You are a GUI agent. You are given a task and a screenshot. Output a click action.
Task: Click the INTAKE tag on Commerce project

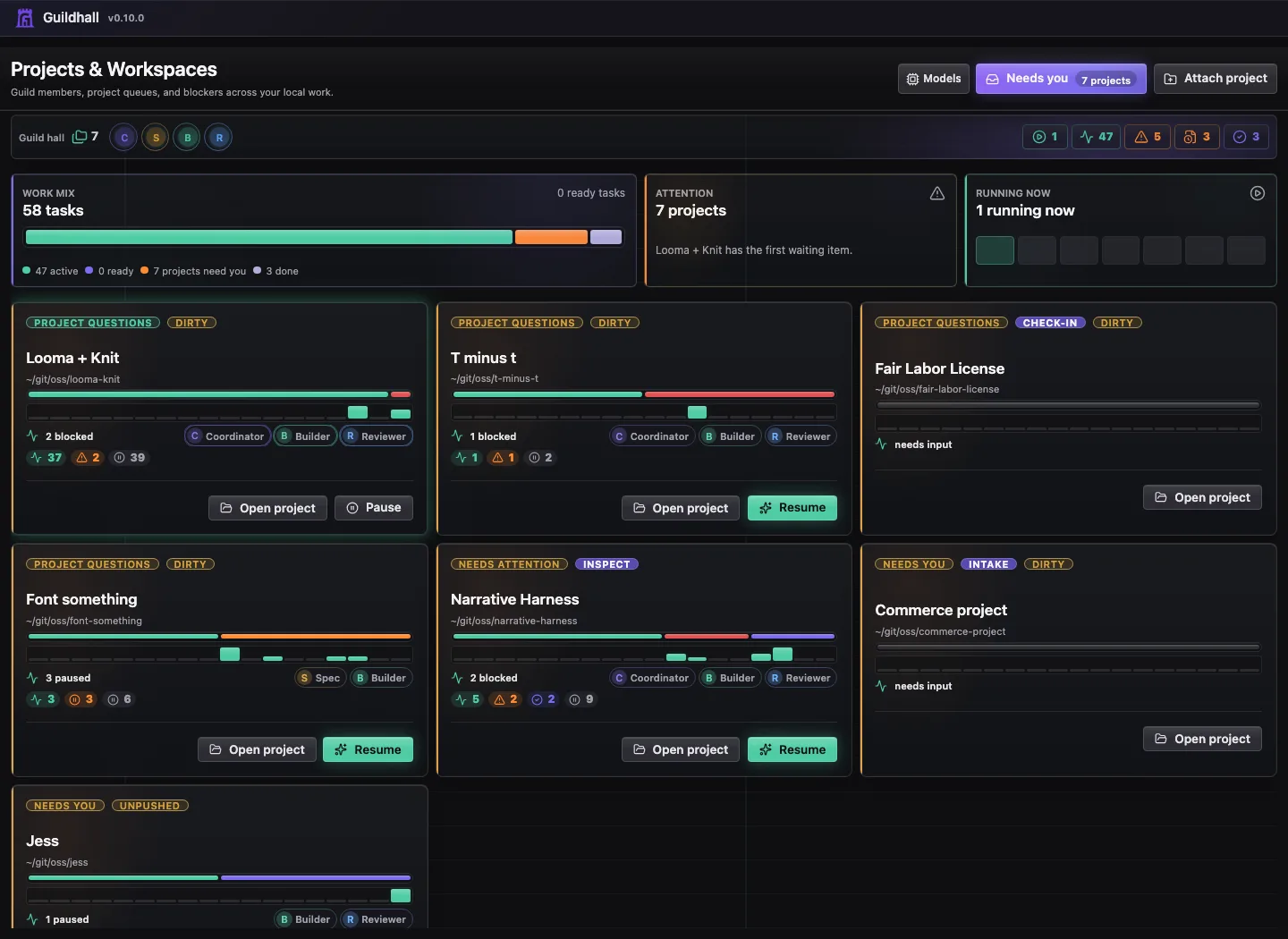pyautogui.click(x=988, y=564)
